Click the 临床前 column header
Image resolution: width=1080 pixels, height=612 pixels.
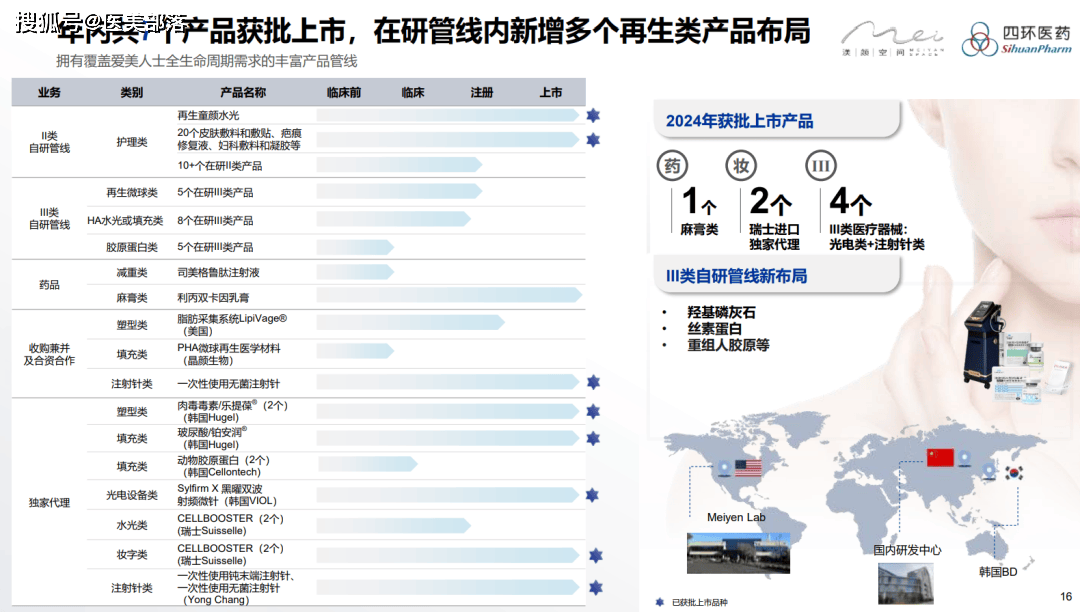(x=344, y=92)
